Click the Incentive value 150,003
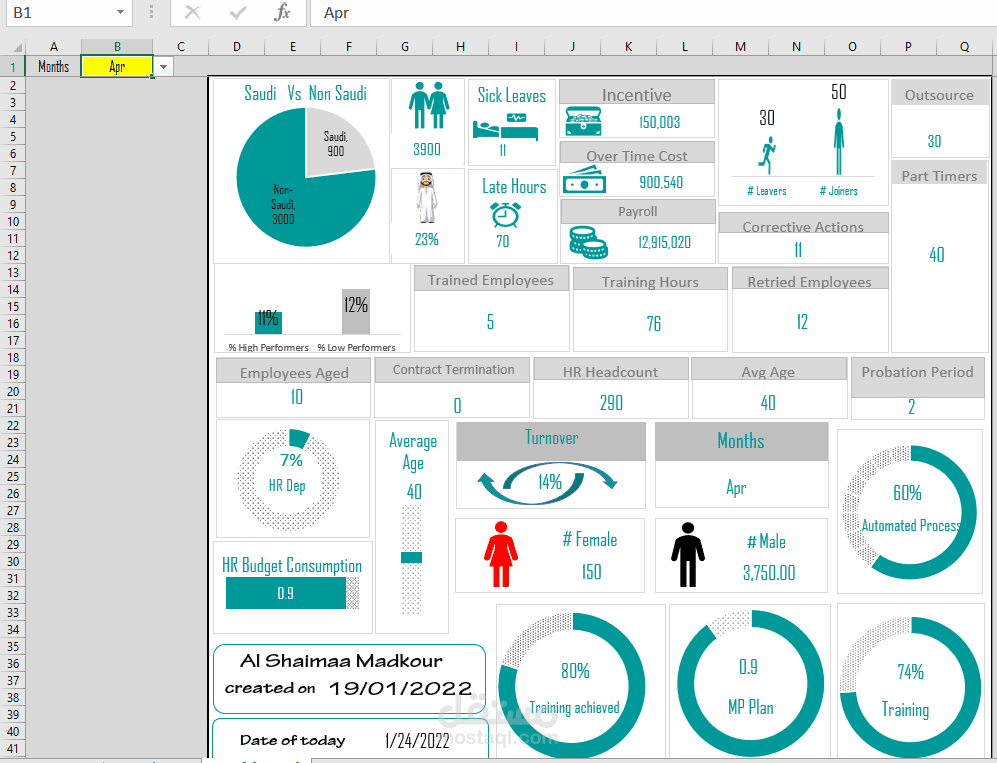Screen dimensions: 997x763 [x=659, y=122]
